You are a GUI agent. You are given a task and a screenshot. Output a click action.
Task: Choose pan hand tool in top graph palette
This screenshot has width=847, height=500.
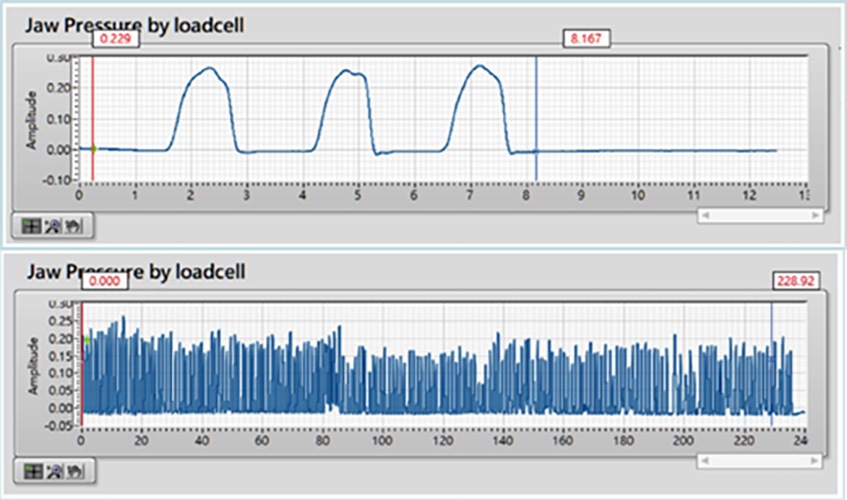[x=71, y=225]
